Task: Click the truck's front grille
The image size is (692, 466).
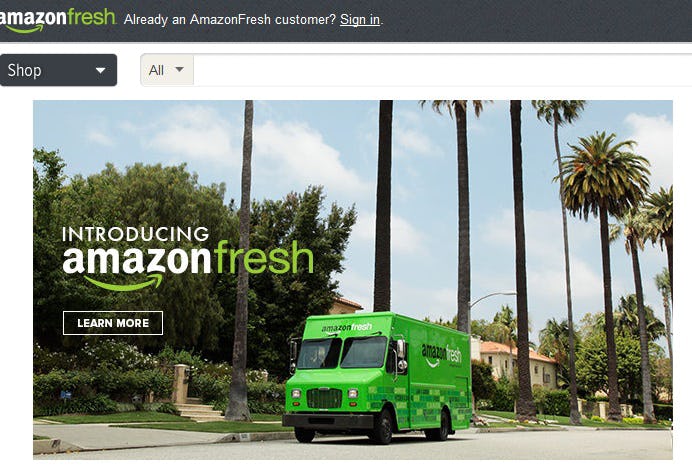Action: pyautogui.click(x=324, y=398)
